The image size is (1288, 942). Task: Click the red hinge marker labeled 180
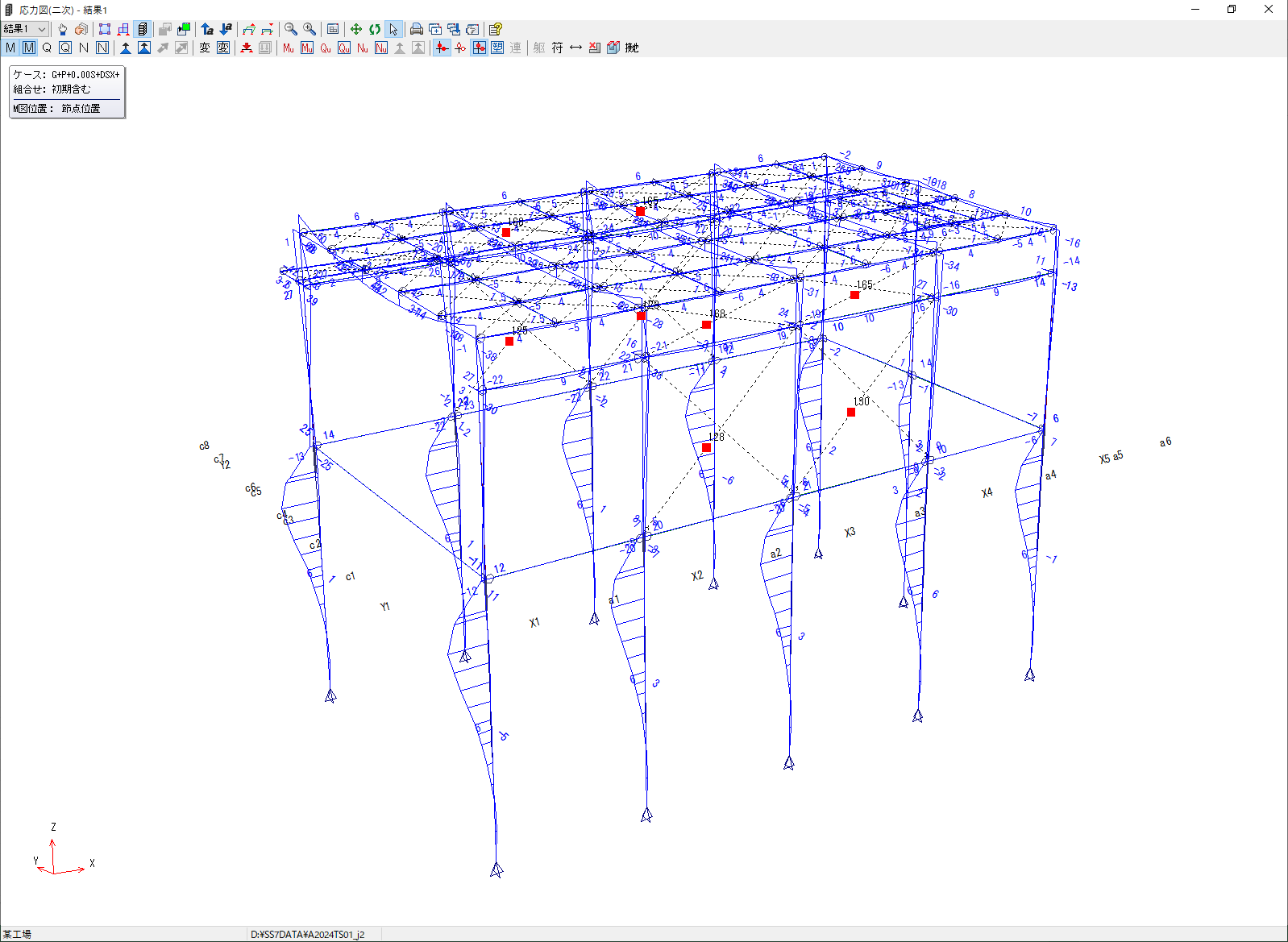[851, 413]
